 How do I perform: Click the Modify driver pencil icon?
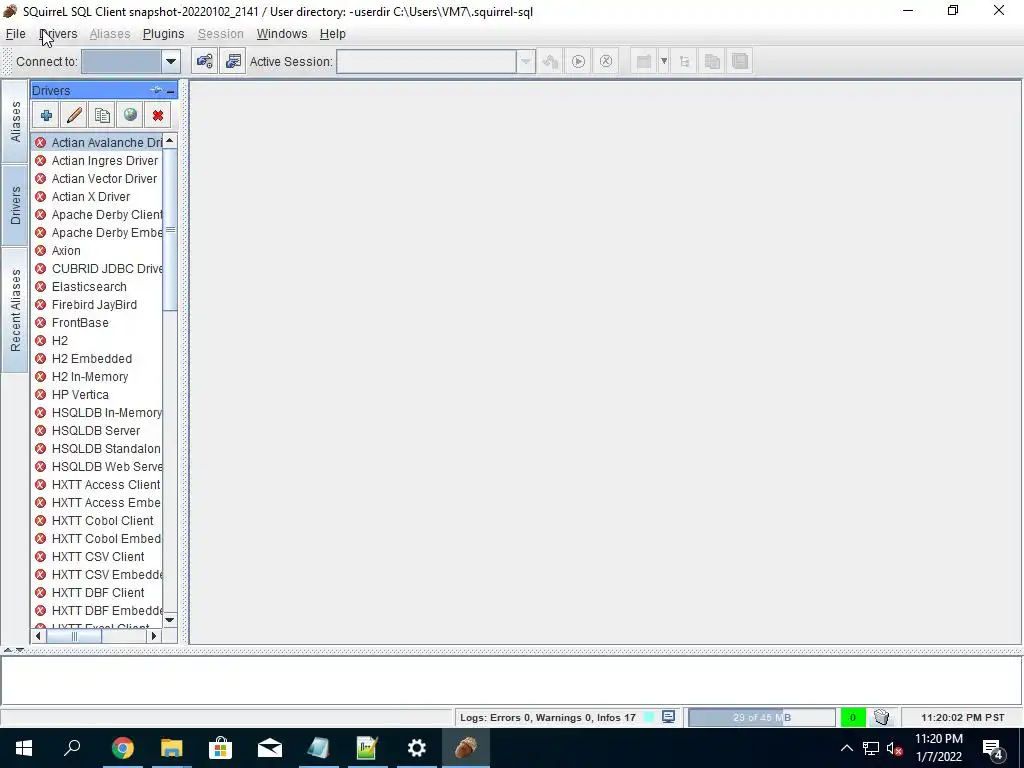pos(74,116)
